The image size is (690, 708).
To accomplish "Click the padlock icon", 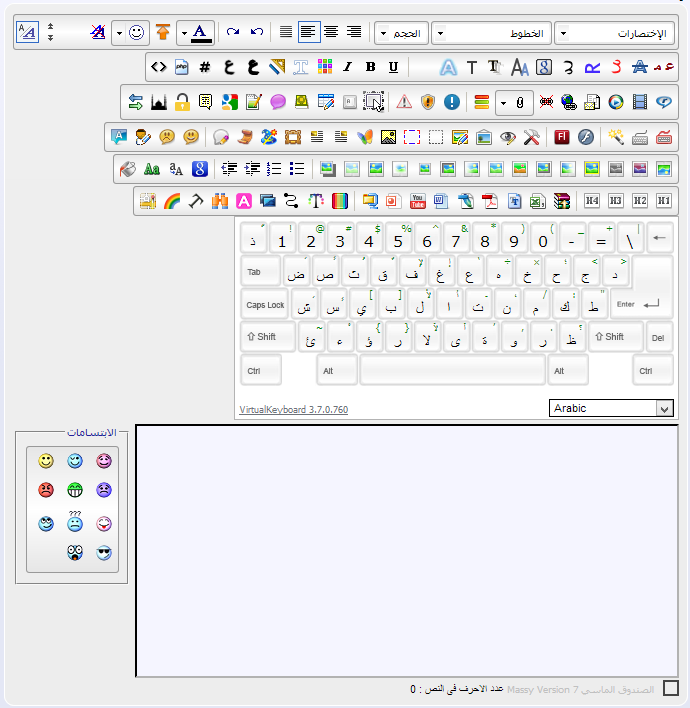I will point(182,102).
